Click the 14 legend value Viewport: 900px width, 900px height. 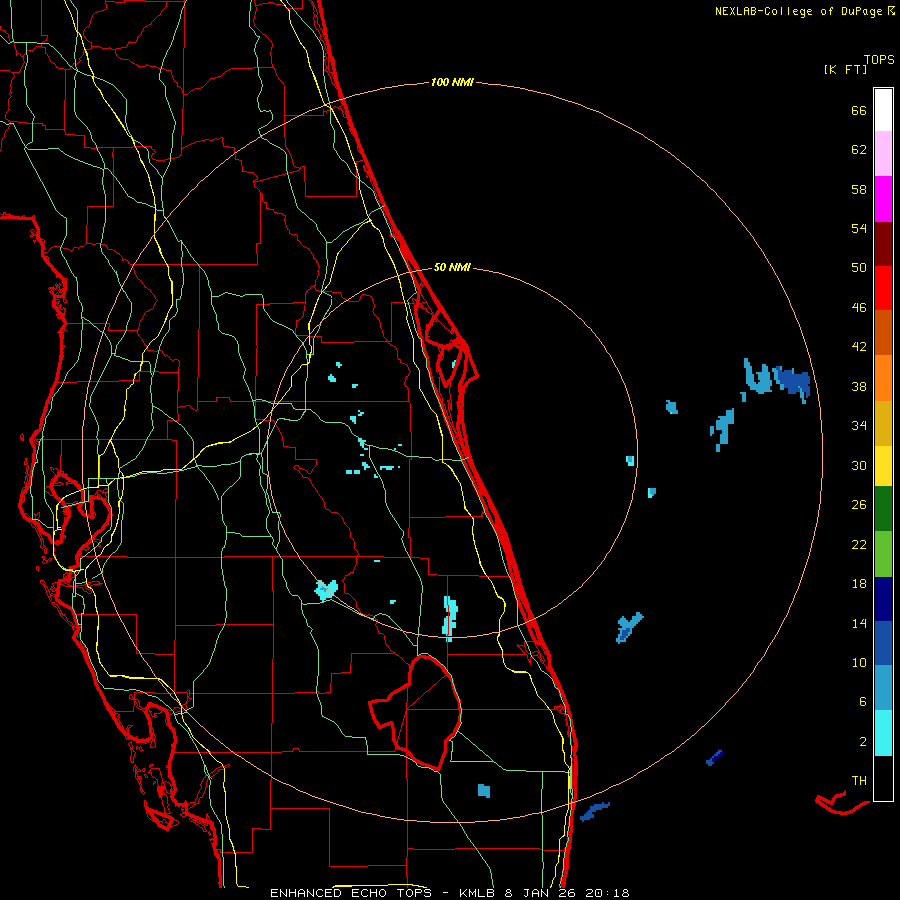[859, 623]
